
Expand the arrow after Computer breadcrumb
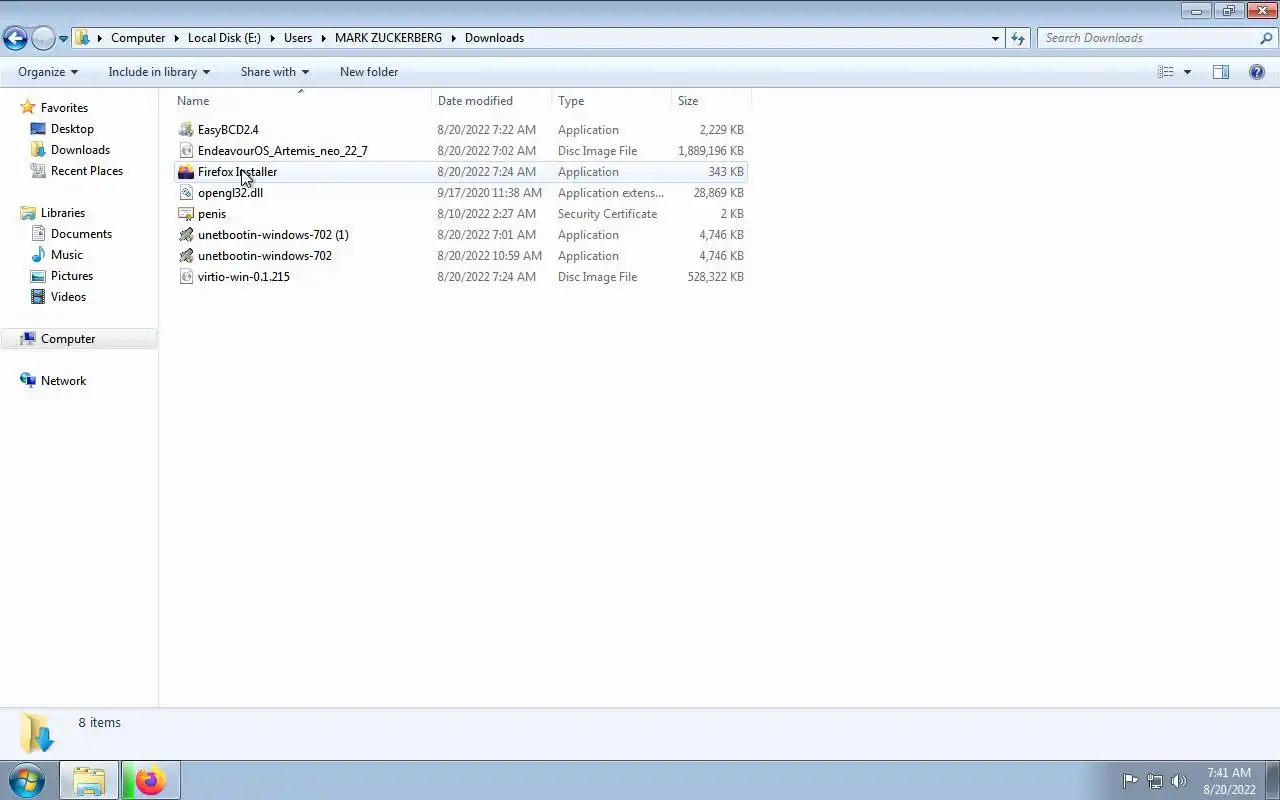[177, 38]
